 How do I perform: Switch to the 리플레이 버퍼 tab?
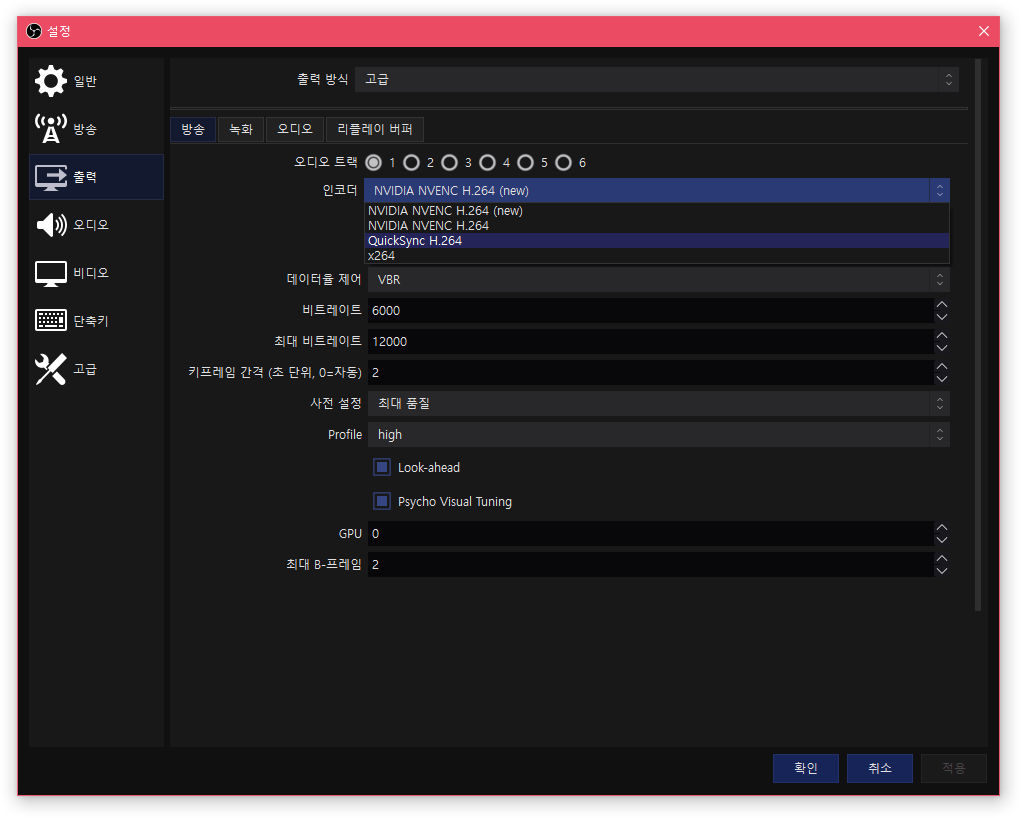(x=375, y=129)
